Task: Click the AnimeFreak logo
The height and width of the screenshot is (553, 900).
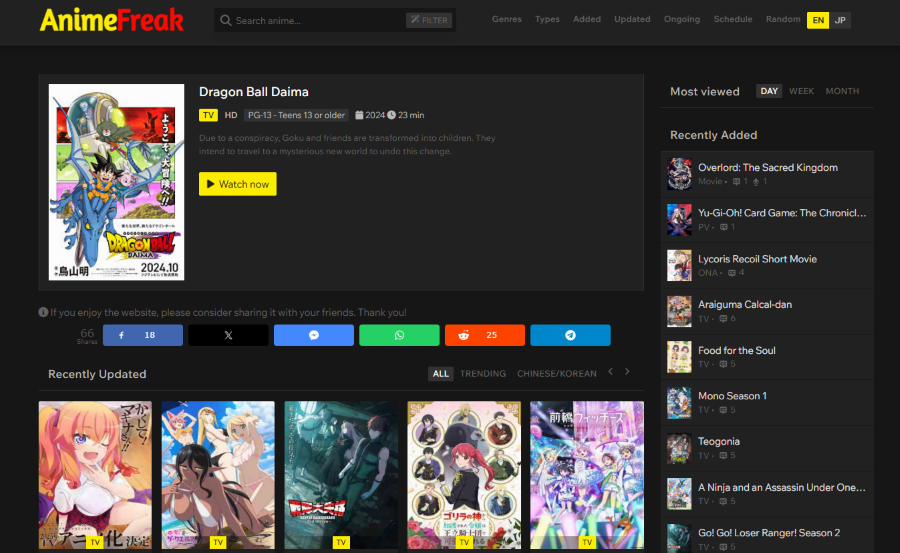Action: click(x=111, y=20)
